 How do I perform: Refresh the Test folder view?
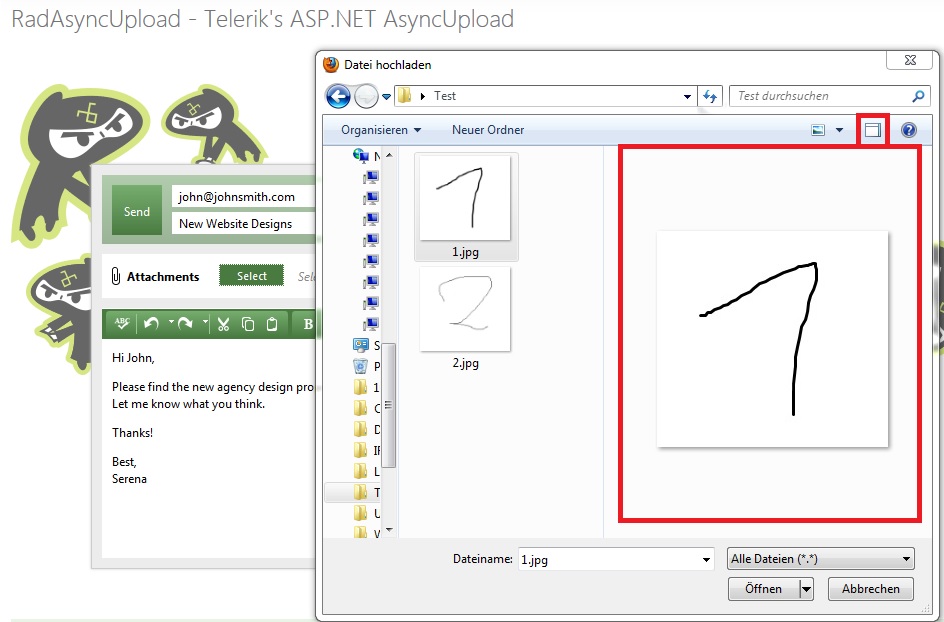(710, 96)
